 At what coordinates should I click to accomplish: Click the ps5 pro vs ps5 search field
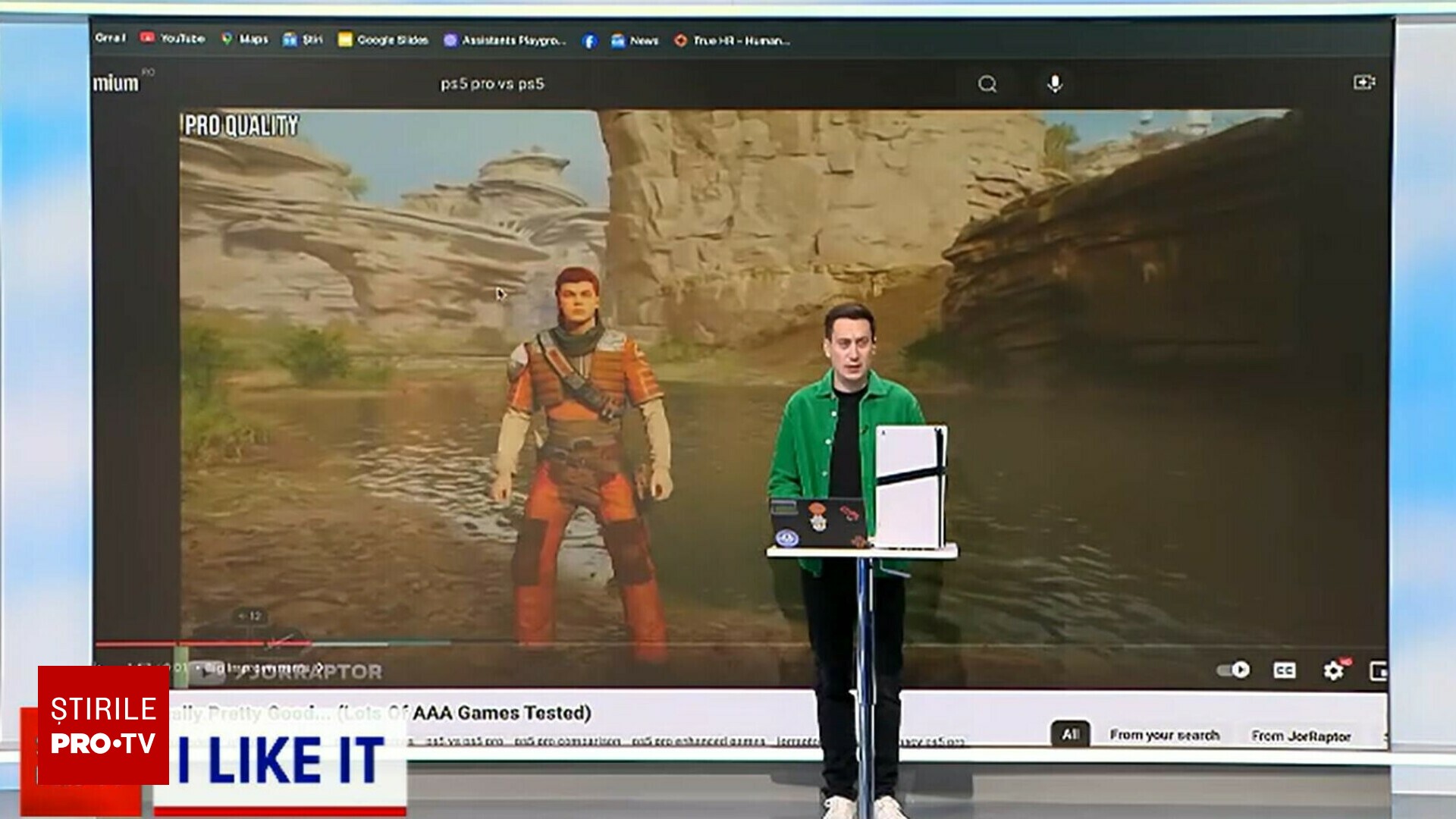pos(493,84)
